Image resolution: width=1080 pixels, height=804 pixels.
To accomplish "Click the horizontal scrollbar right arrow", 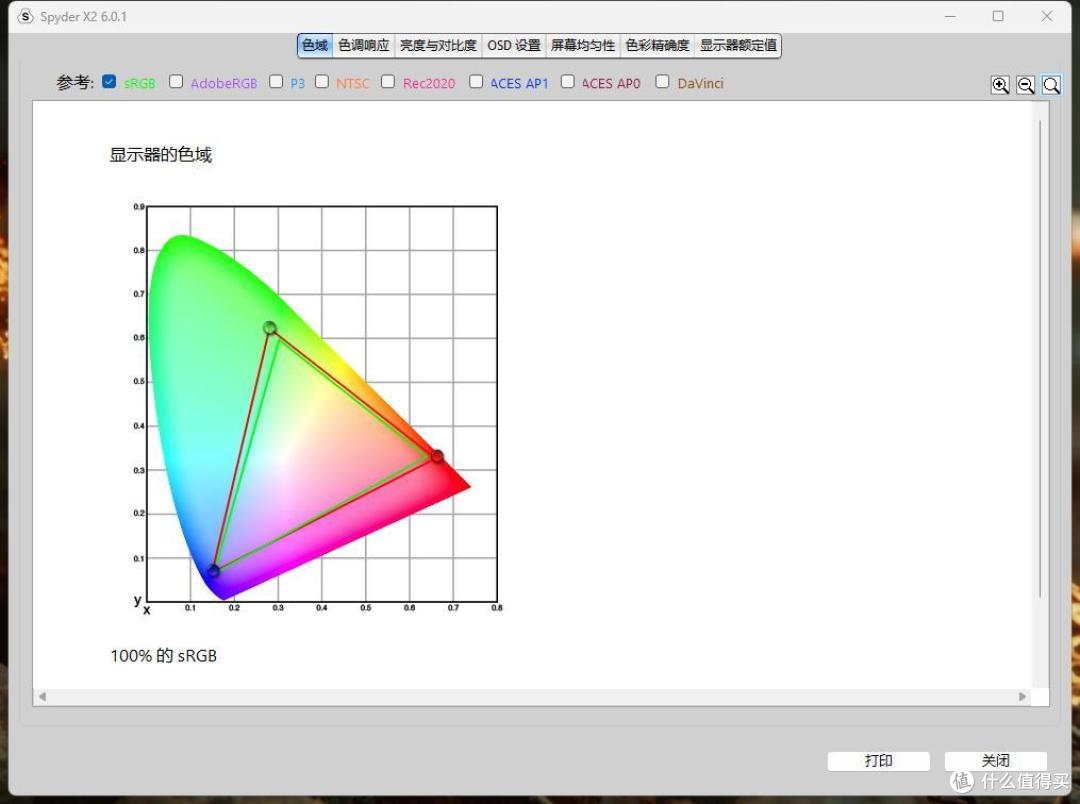I will pos(1023,697).
